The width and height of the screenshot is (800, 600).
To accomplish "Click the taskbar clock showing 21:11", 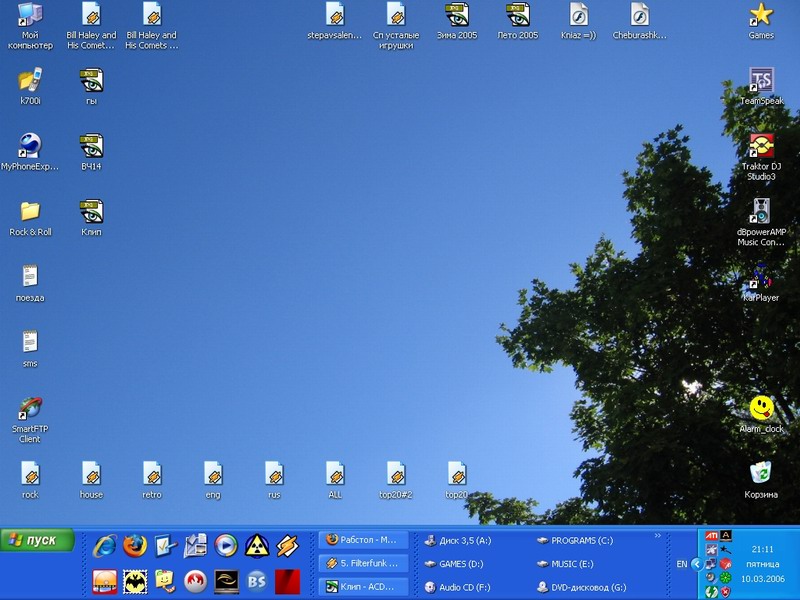I will [x=762, y=549].
